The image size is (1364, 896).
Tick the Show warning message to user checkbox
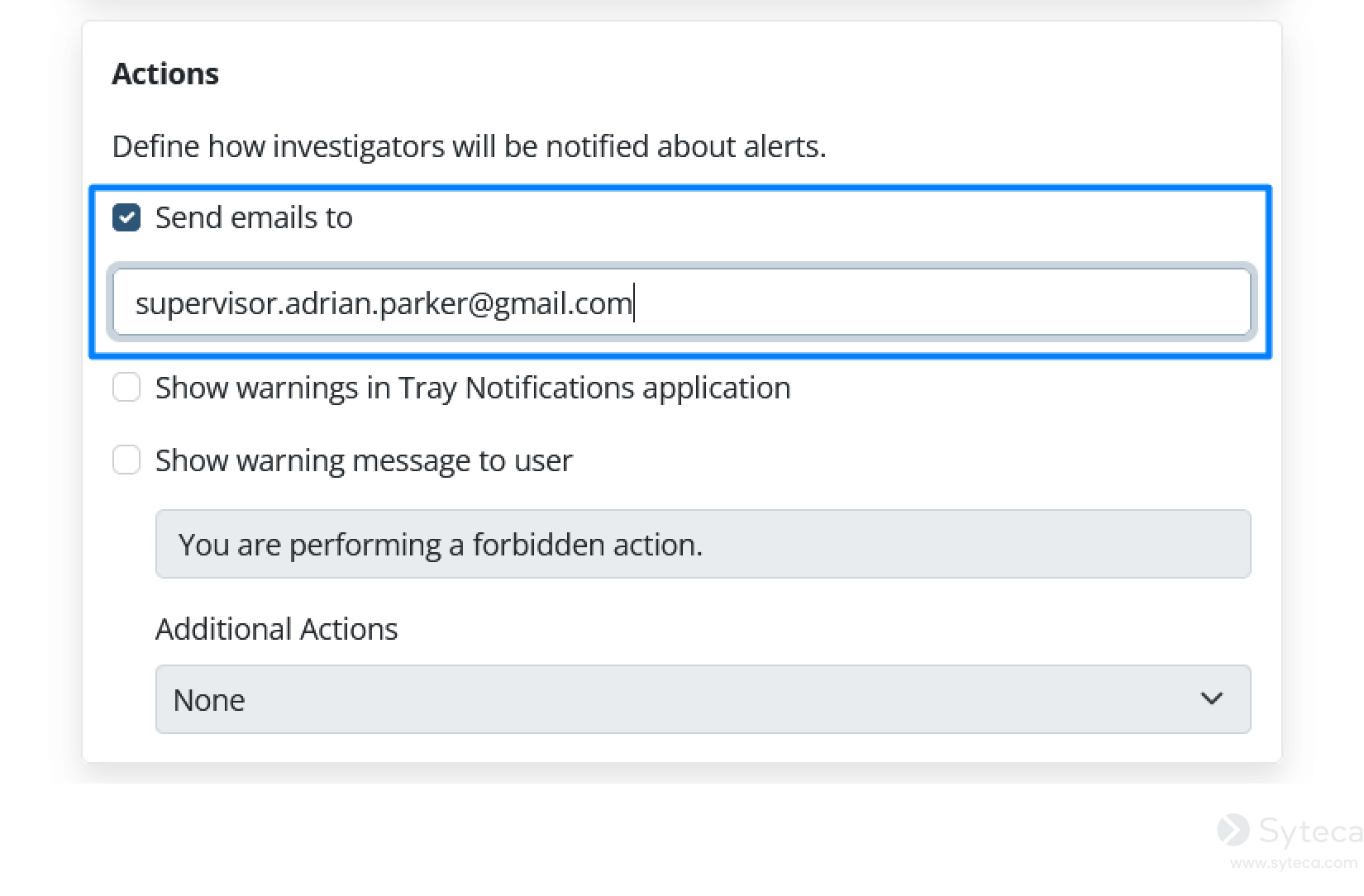pos(126,460)
